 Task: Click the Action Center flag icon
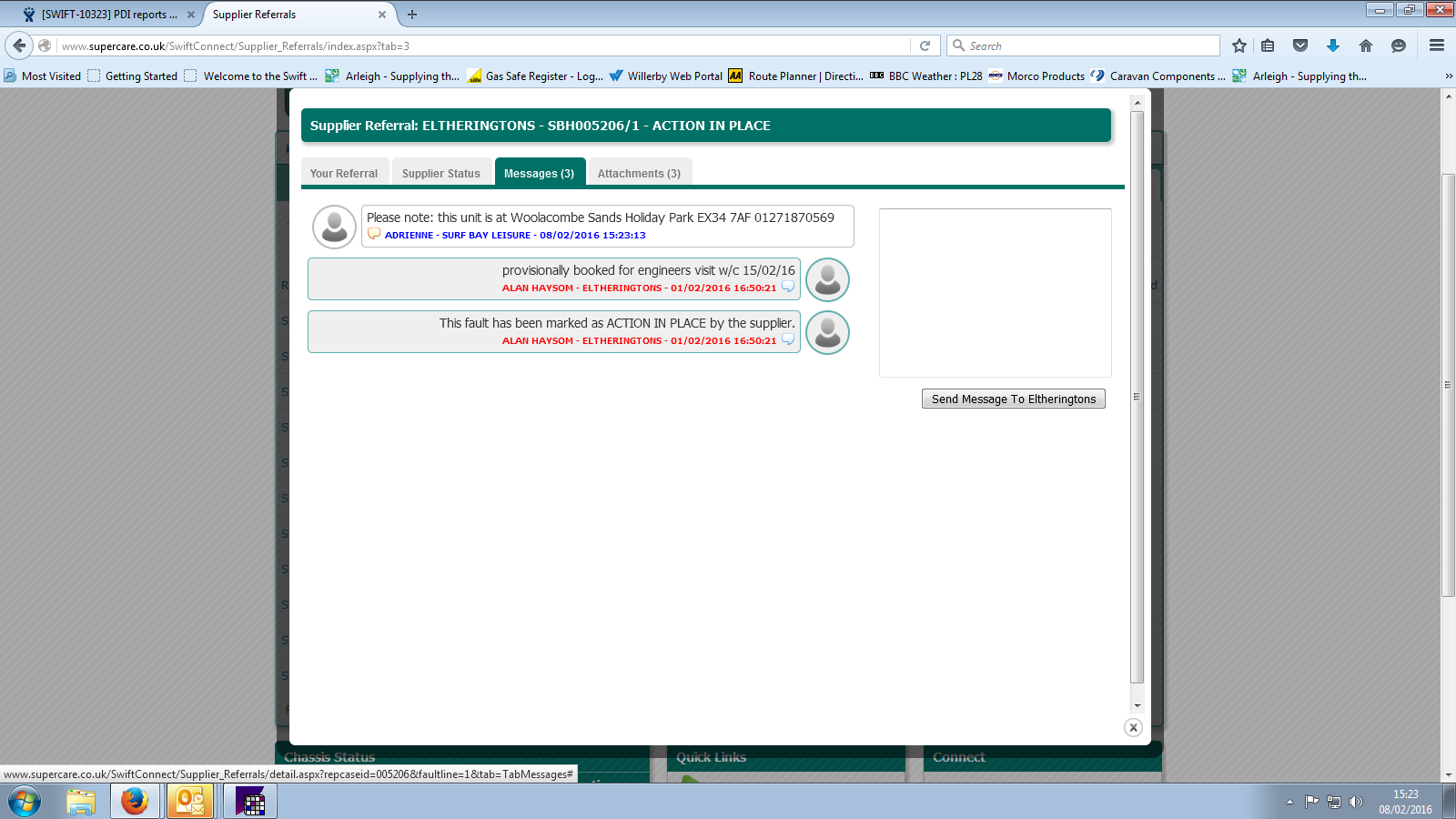tap(1311, 802)
